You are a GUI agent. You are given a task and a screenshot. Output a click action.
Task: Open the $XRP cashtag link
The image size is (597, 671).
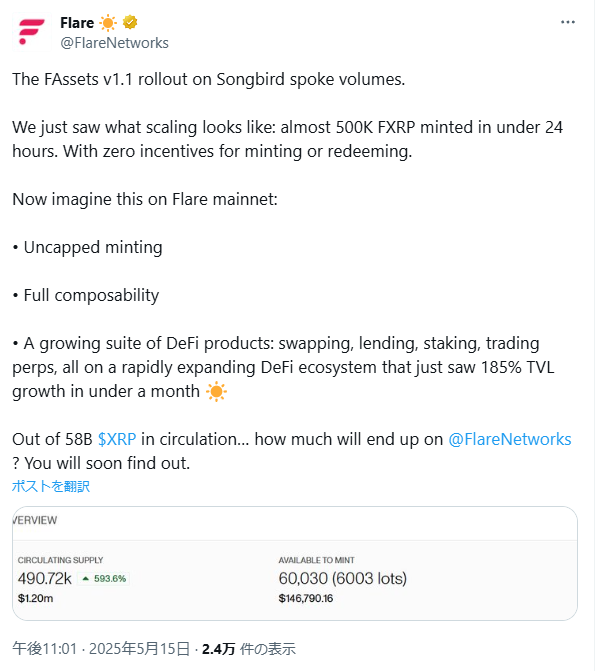click(x=117, y=439)
